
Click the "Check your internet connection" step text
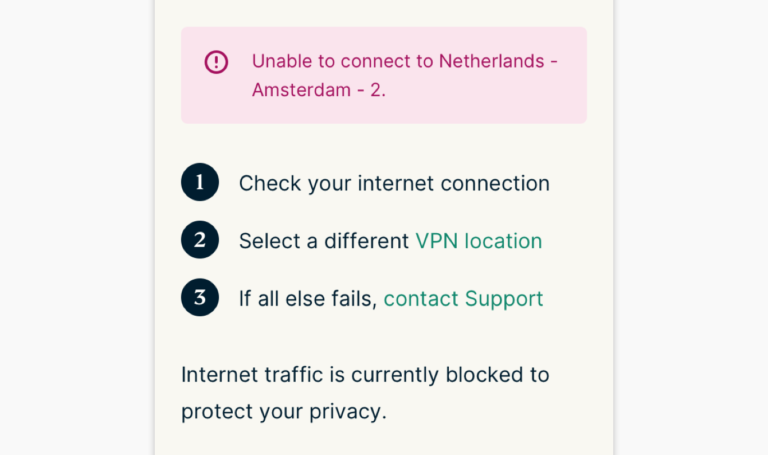coord(394,183)
